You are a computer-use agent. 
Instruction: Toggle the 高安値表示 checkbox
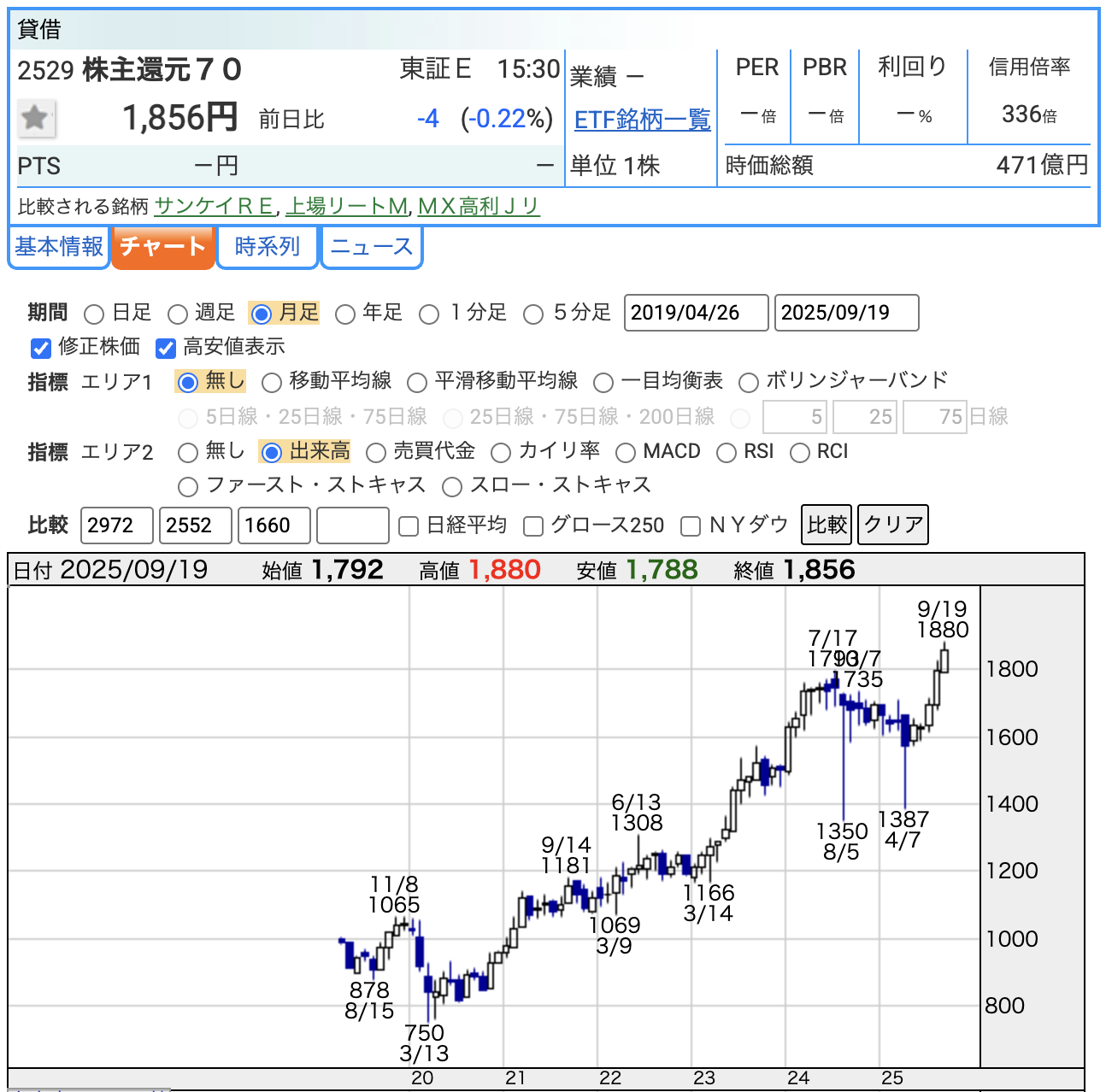[166, 348]
